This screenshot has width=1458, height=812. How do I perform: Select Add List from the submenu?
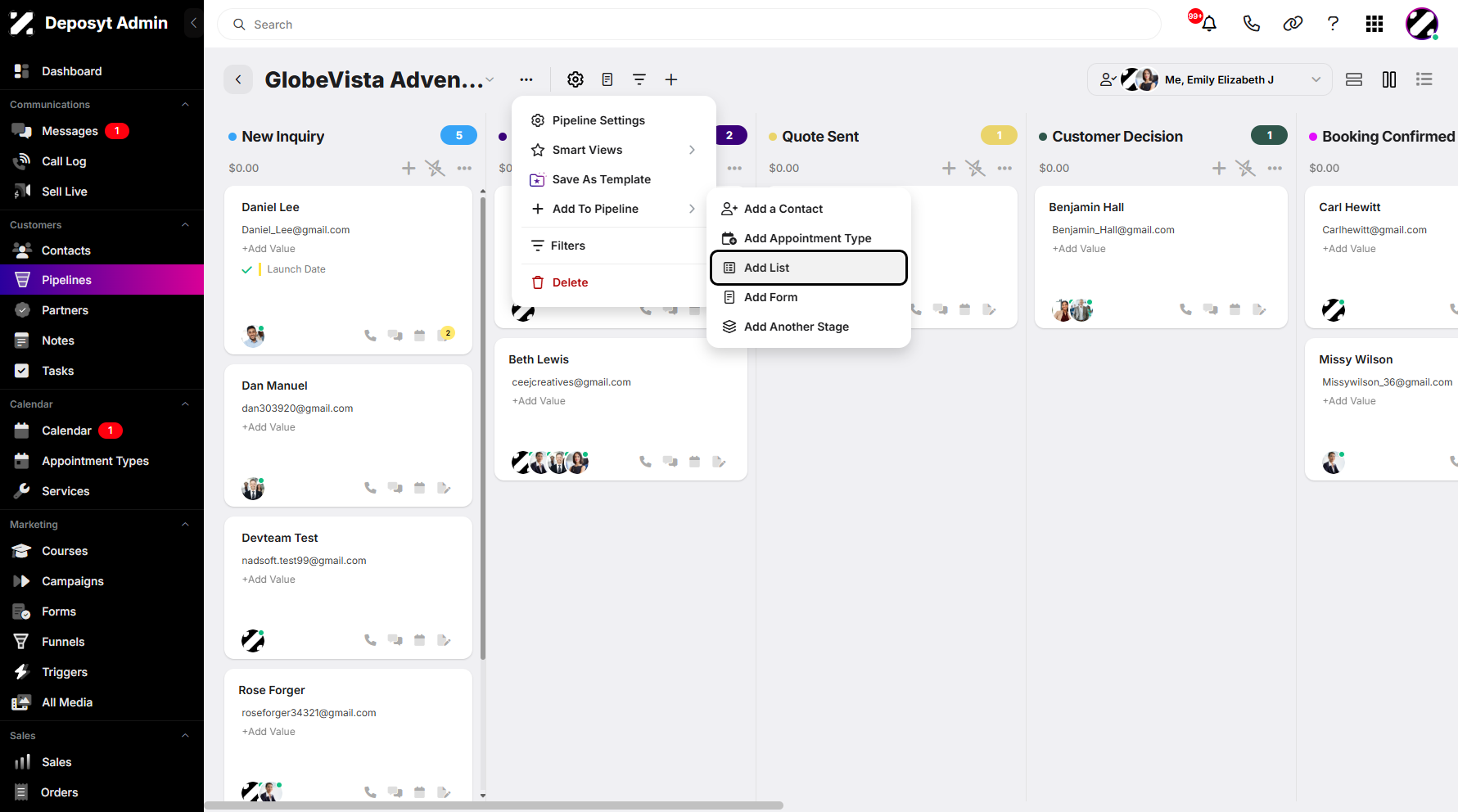809,268
